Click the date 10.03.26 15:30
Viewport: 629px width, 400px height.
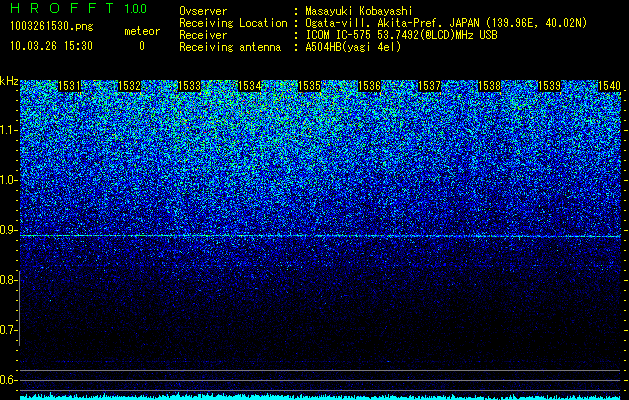point(51,46)
